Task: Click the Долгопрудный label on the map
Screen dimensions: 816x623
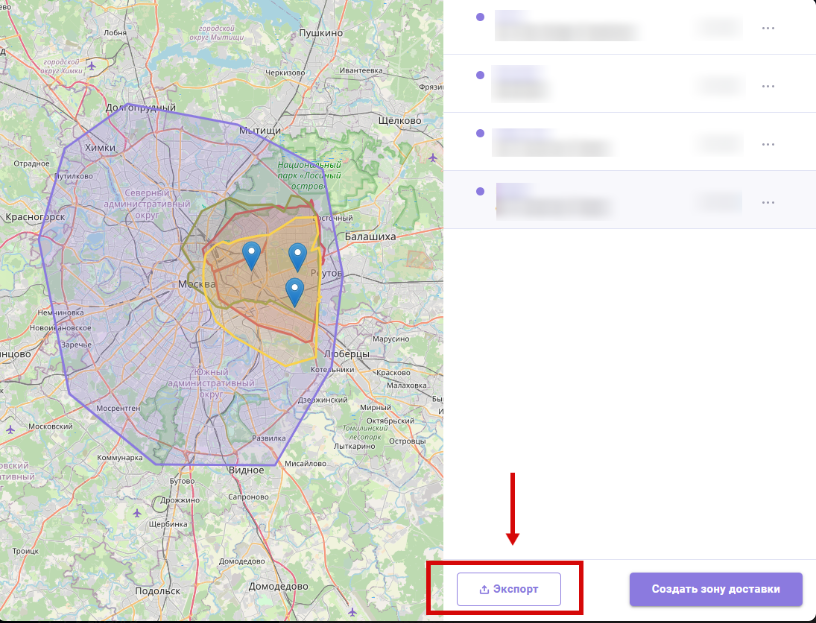Action: [141, 108]
